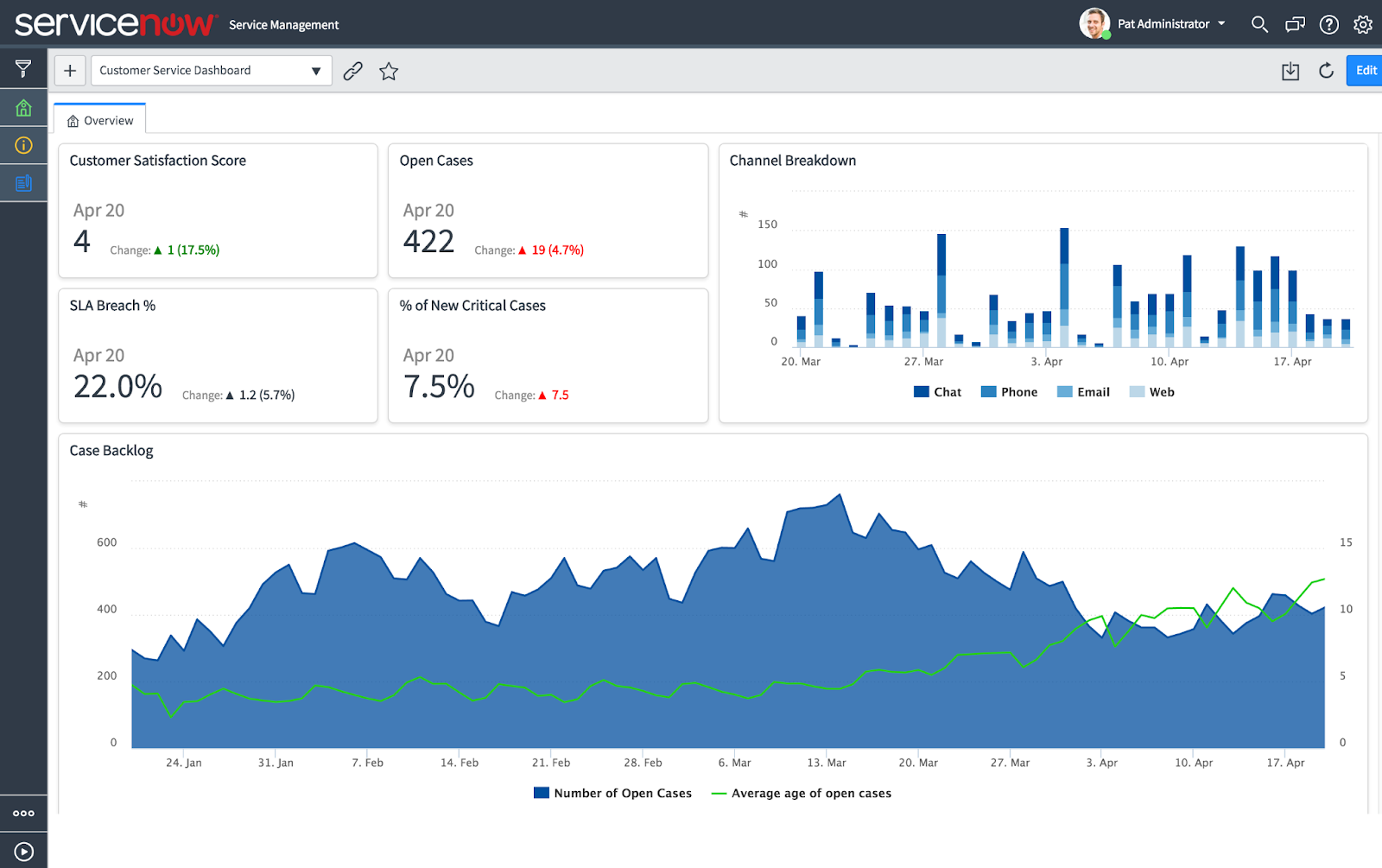The width and height of the screenshot is (1382, 868).
Task: Mark dashboard as favorite with star icon
Action: (x=389, y=72)
